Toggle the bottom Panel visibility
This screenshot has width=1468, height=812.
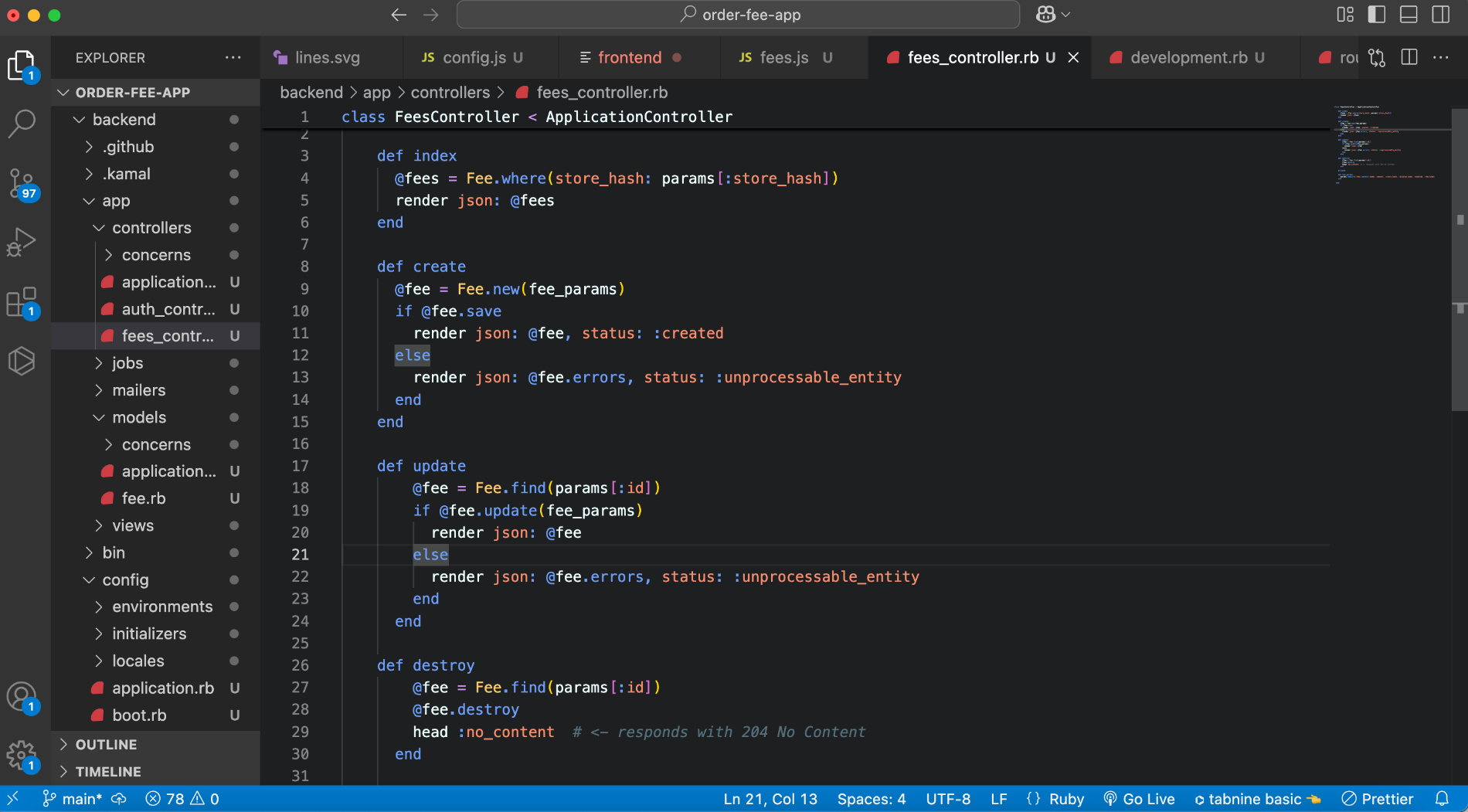1409,15
